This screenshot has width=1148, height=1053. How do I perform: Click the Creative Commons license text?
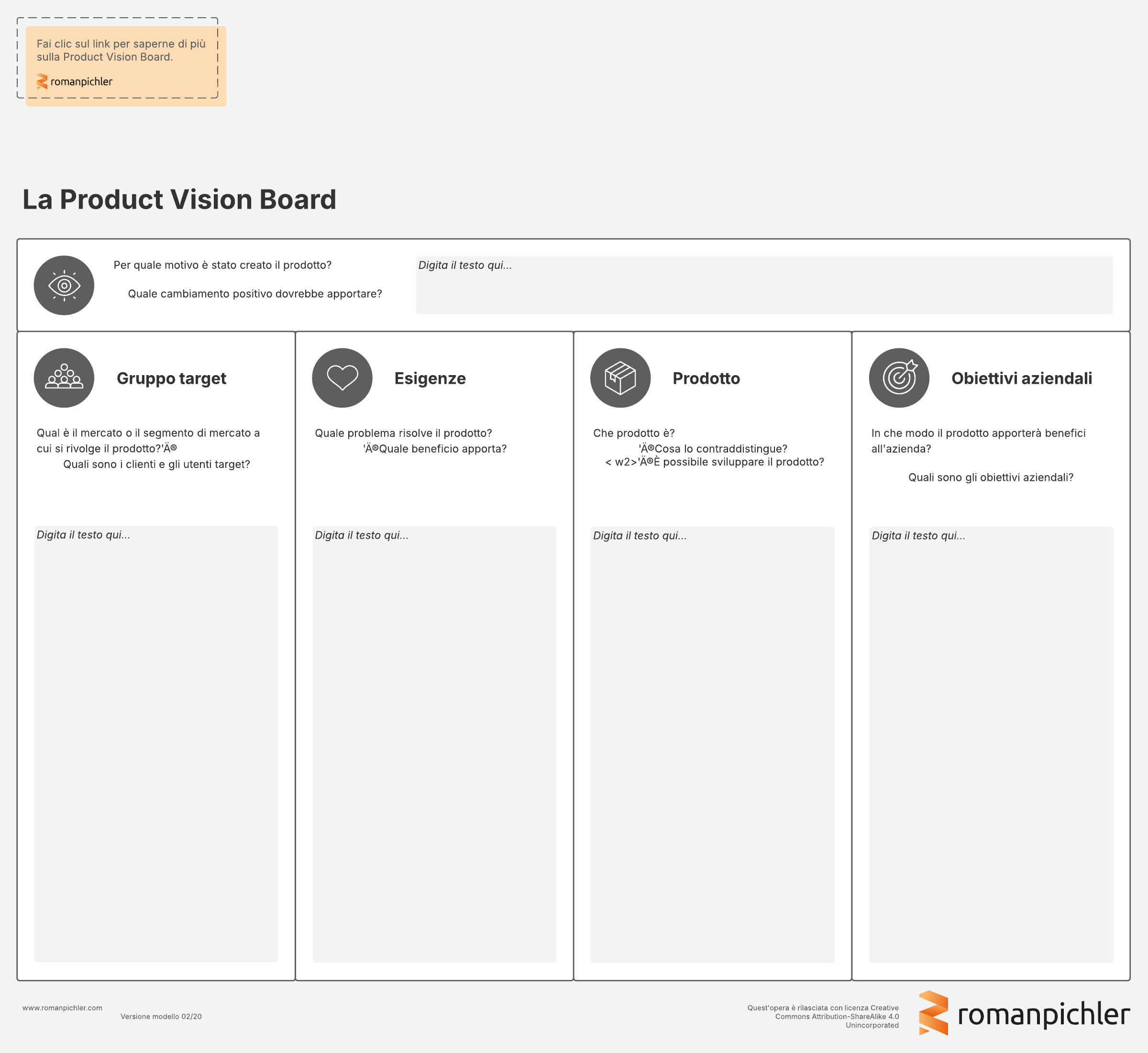click(x=823, y=1017)
